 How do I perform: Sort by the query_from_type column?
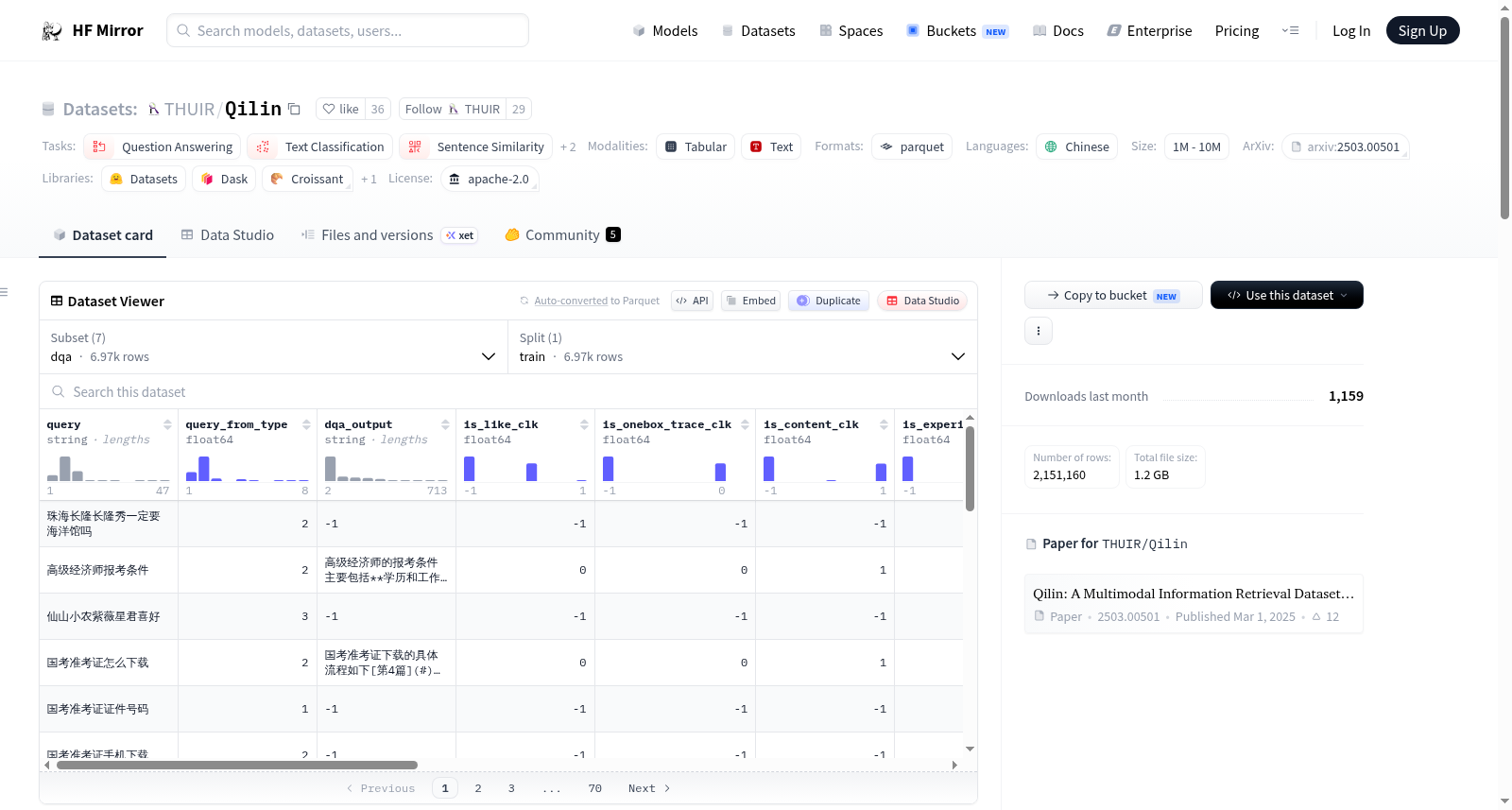point(306,424)
